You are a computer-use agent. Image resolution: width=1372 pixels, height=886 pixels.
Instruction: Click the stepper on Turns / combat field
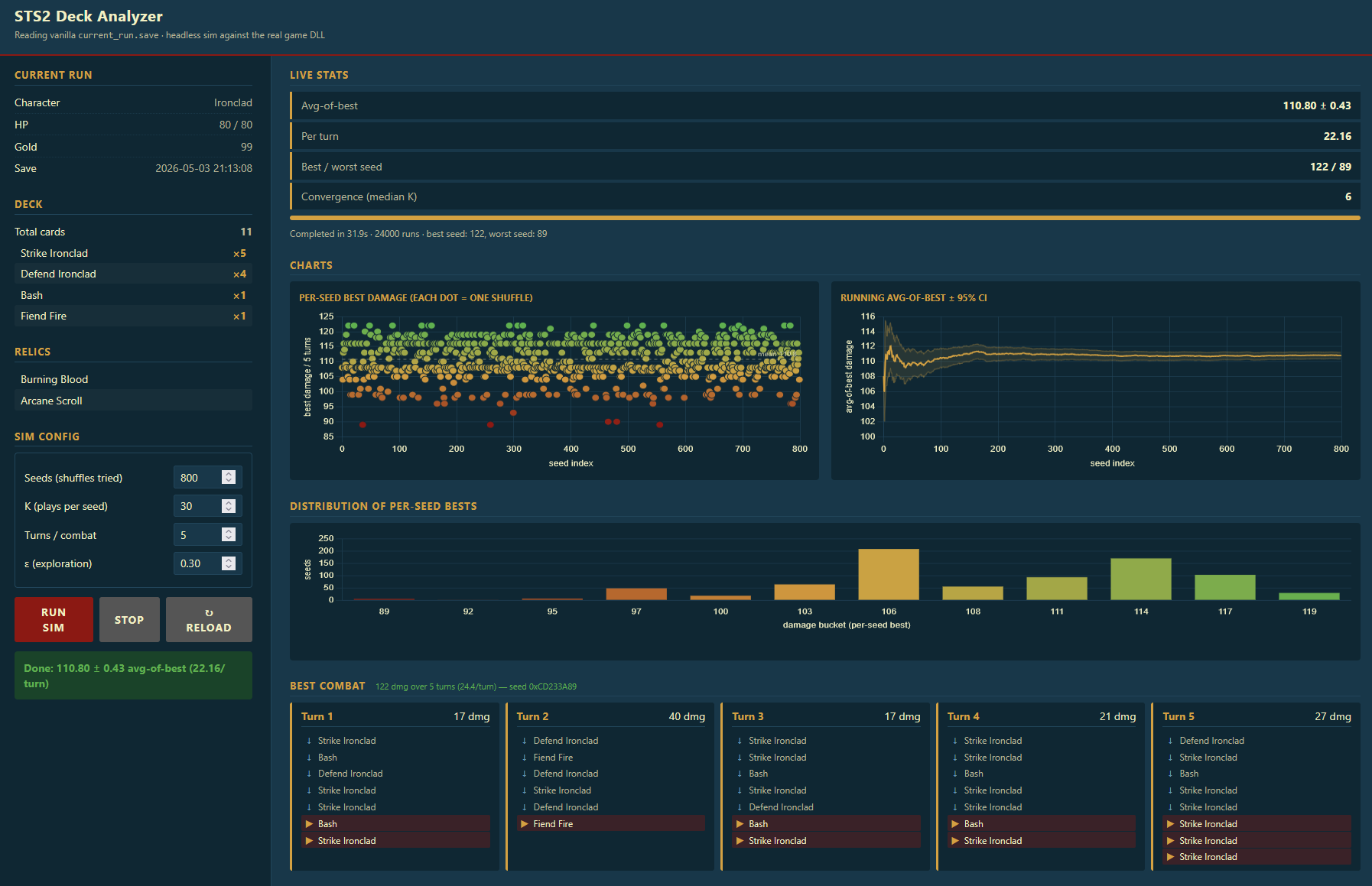click(228, 534)
